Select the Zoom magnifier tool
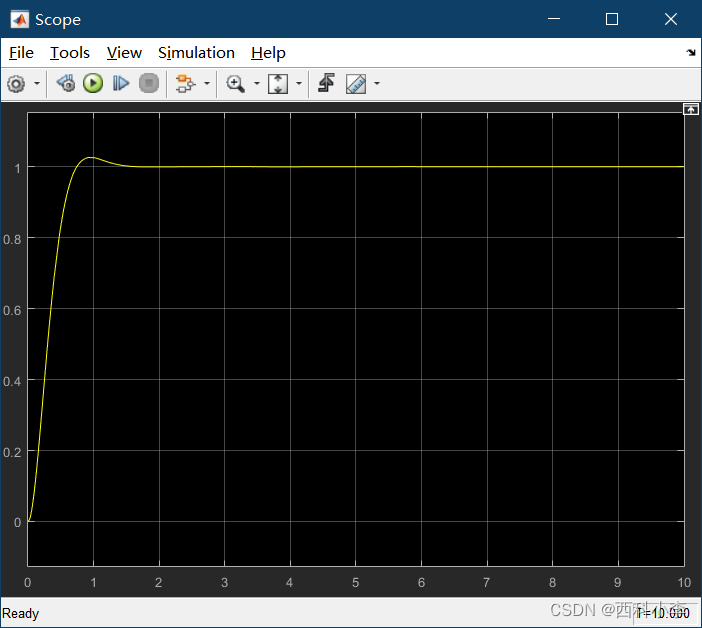702x628 pixels. [x=235, y=84]
